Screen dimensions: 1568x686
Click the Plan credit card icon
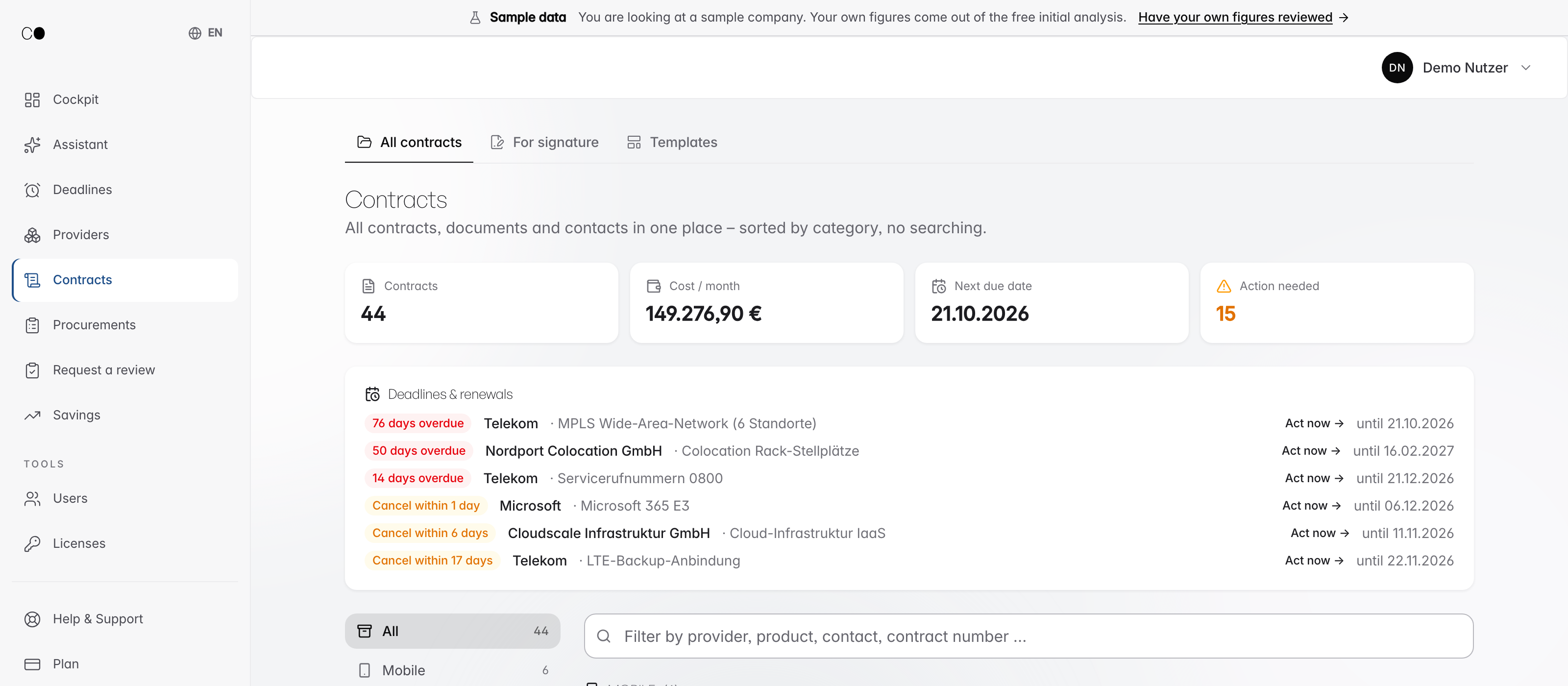click(32, 664)
